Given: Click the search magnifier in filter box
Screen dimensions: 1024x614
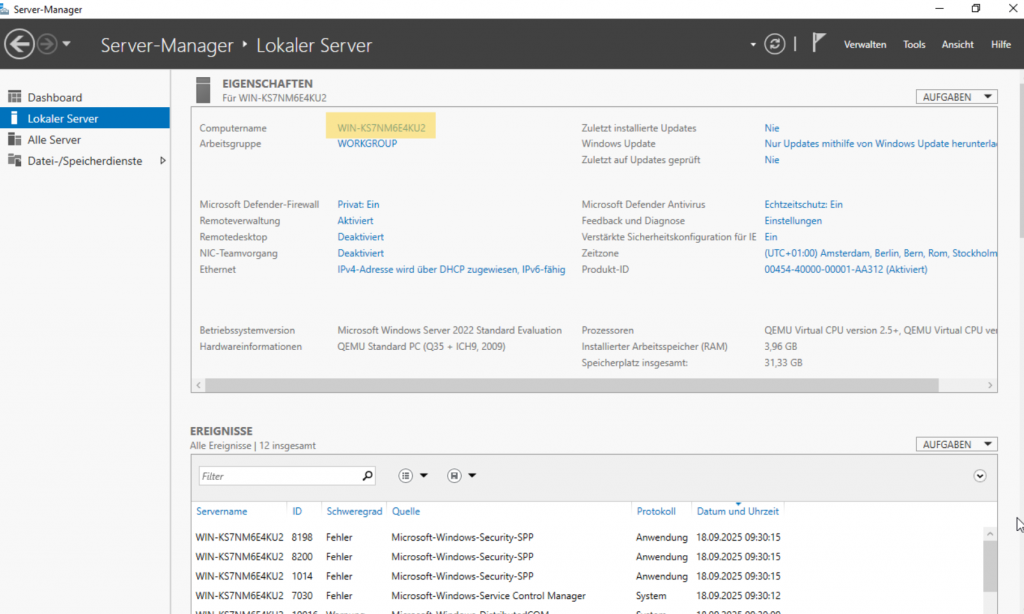Looking at the screenshot, I should (367, 476).
